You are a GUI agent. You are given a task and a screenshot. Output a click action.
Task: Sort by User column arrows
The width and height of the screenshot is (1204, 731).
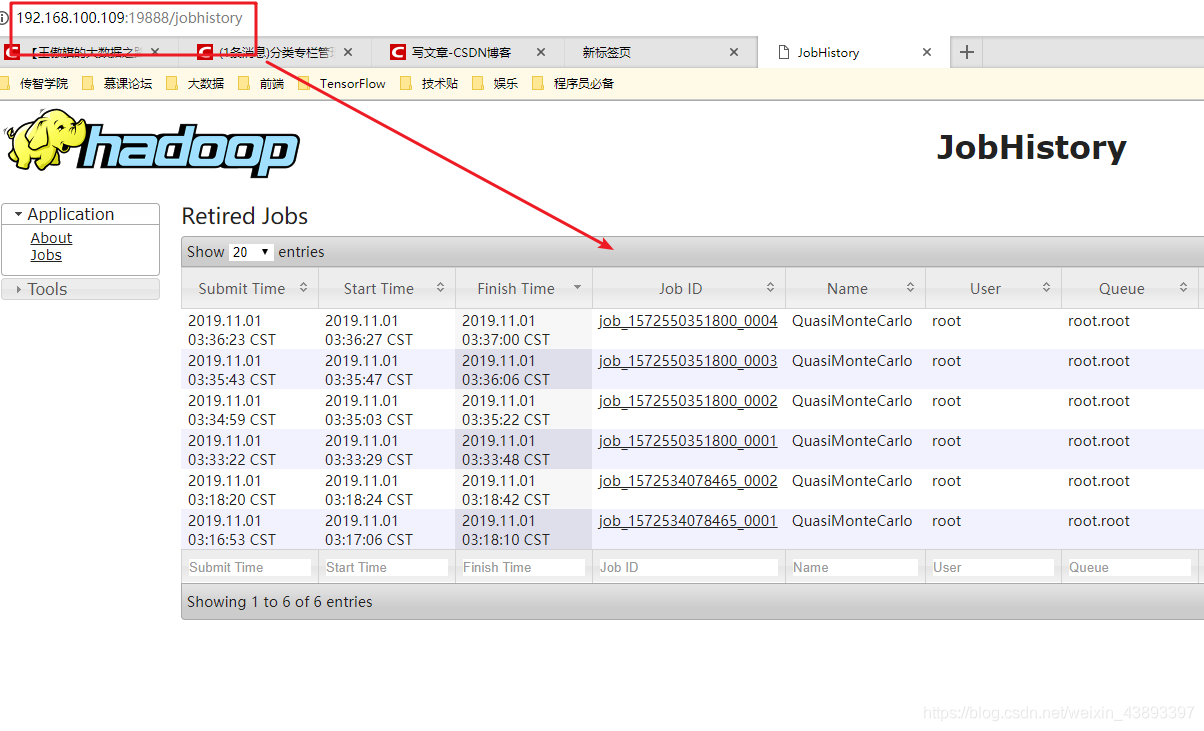tap(1046, 288)
